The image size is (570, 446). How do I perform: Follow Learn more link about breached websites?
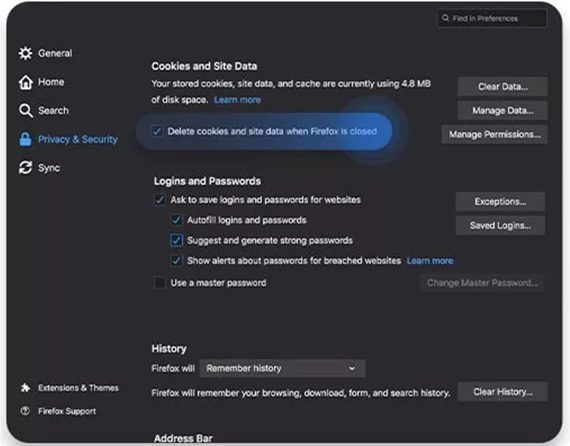point(430,261)
